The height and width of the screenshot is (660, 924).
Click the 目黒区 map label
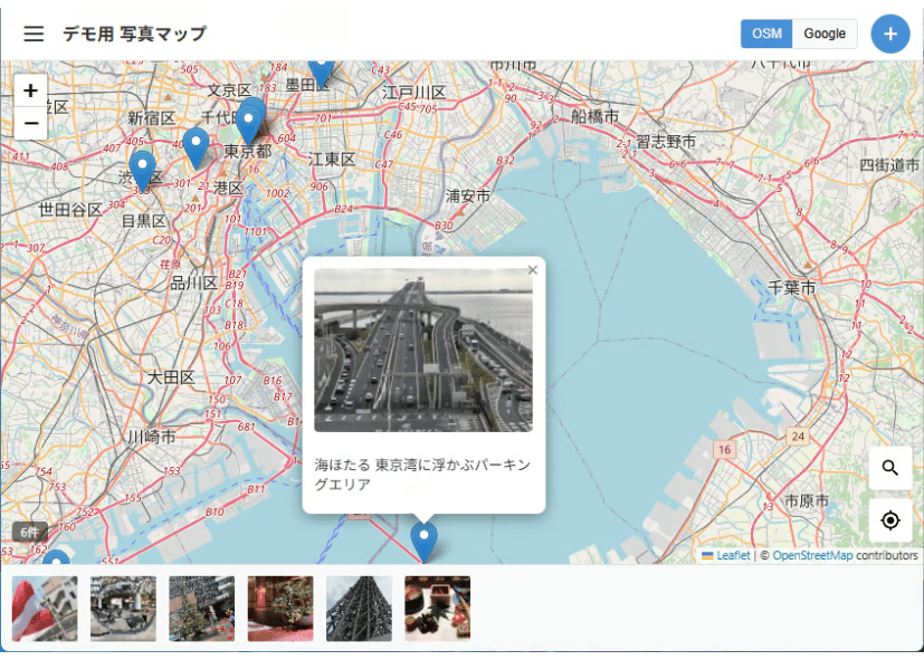pyautogui.click(x=144, y=221)
